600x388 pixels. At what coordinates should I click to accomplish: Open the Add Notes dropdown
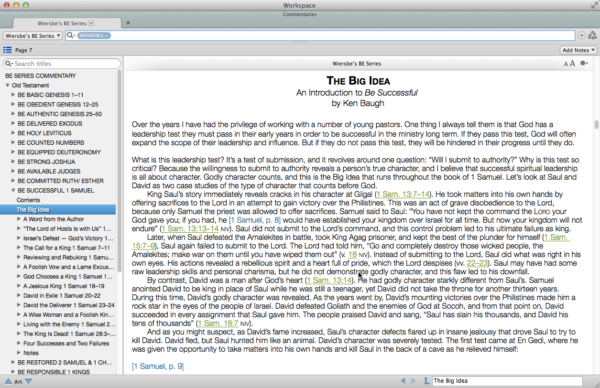578,50
